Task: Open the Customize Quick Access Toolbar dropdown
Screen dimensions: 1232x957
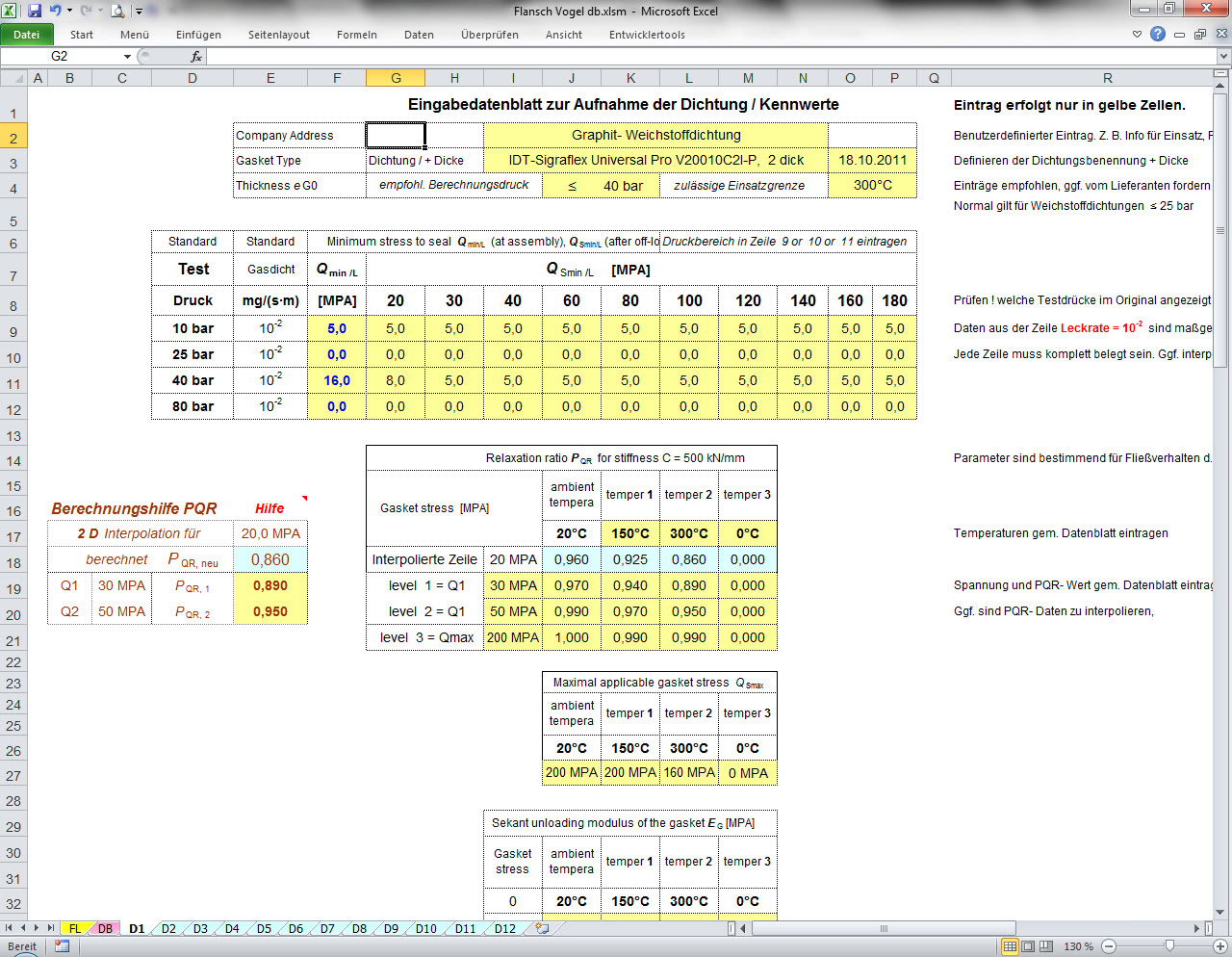Action: [139, 12]
